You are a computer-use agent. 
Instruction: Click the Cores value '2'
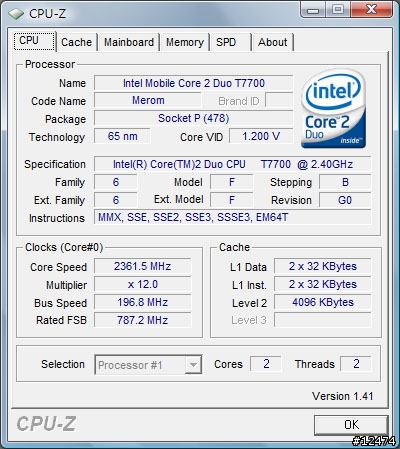(266, 364)
